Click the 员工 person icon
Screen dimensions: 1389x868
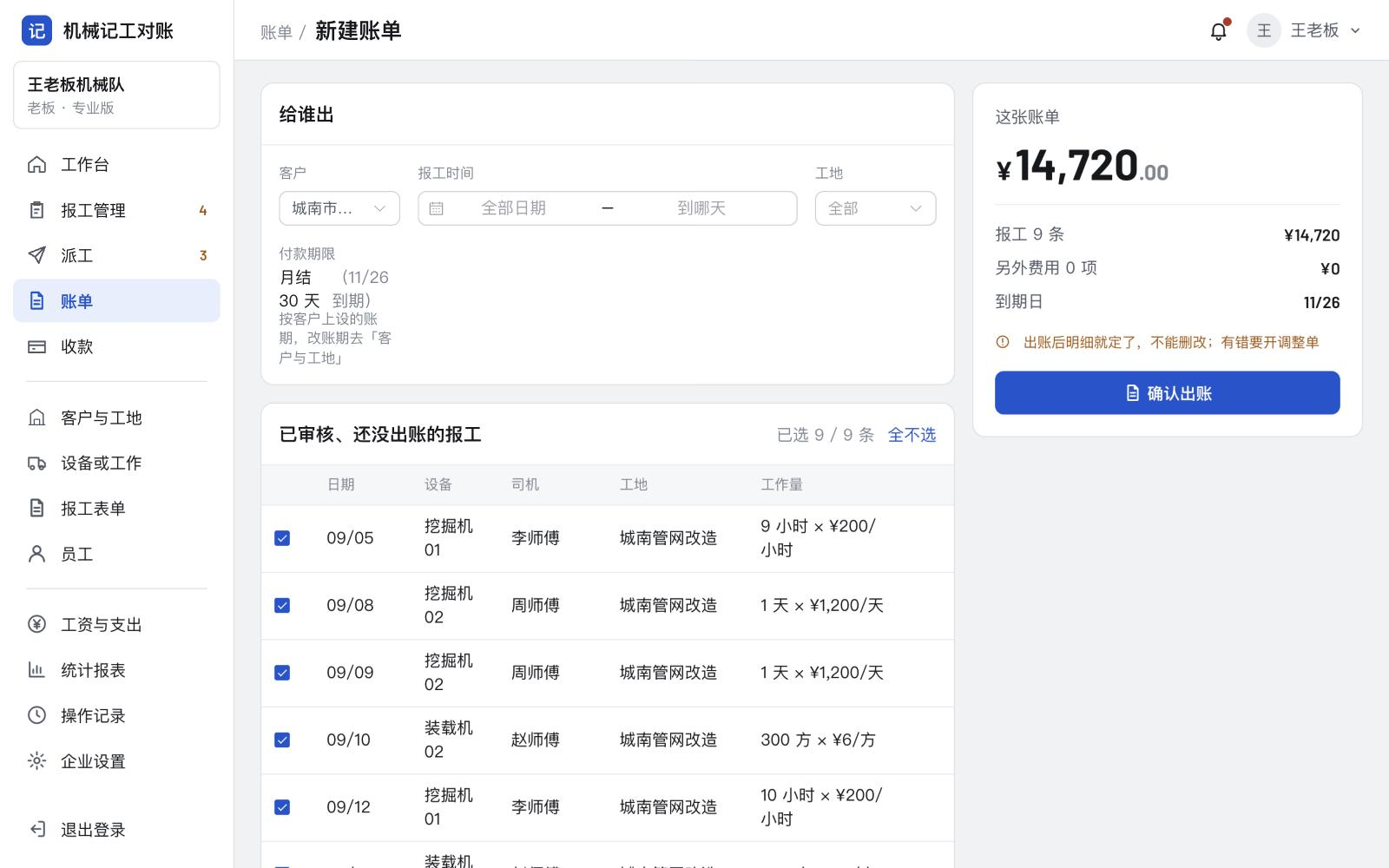pyautogui.click(x=36, y=554)
